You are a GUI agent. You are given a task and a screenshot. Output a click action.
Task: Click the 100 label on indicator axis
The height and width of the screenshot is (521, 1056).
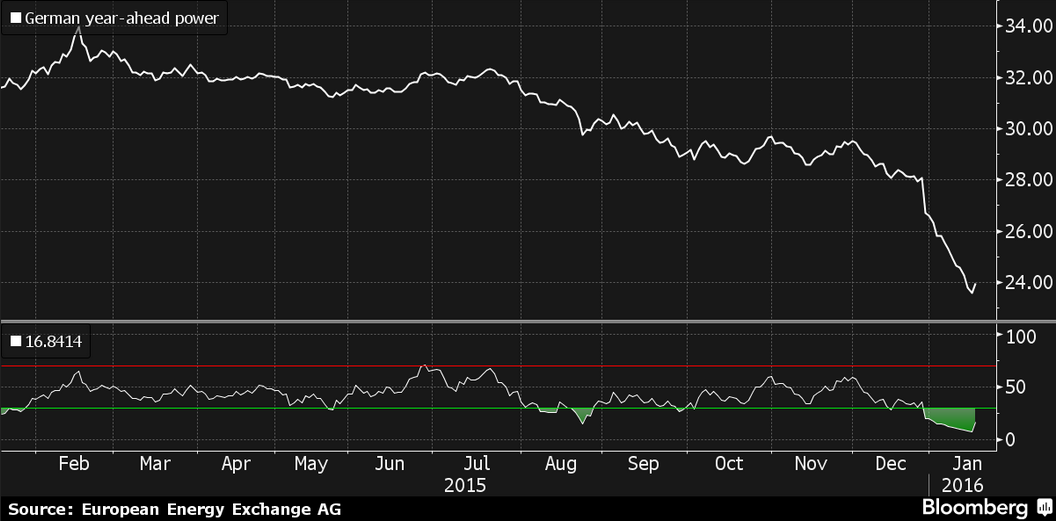pos(1020,336)
